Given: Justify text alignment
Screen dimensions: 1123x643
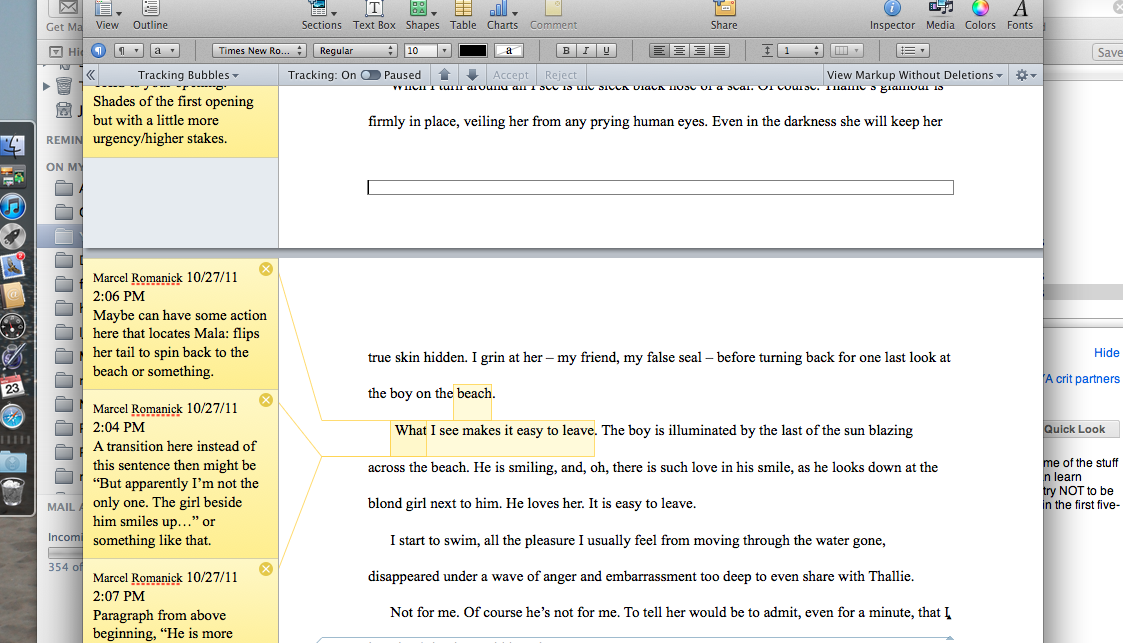Looking at the screenshot, I should (x=720, y=51).
